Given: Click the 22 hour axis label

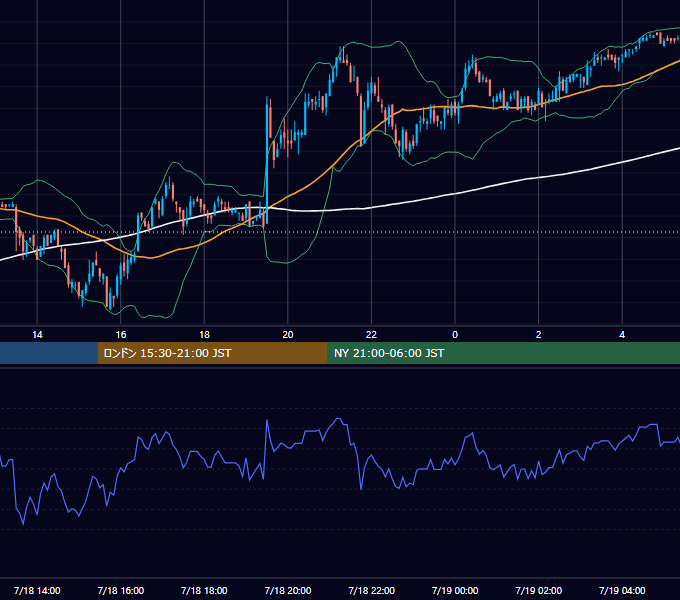Looking at the screenshot, I should [x=371, y=335].
